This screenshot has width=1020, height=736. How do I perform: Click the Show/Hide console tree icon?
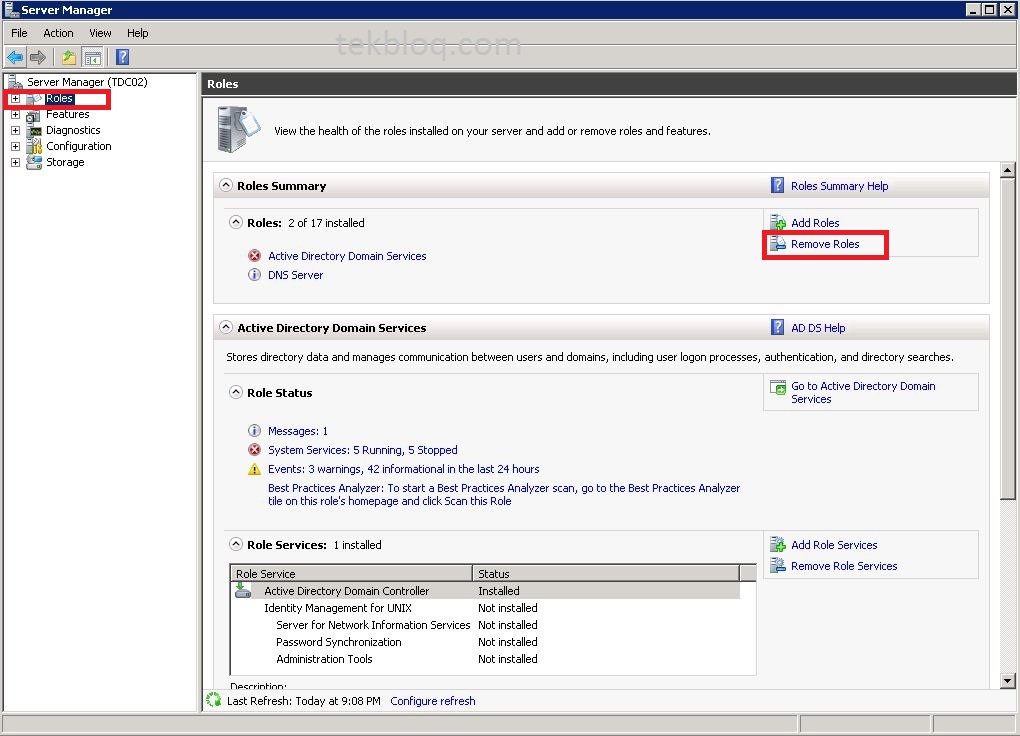pyautogui.click(x=92, y=57)
